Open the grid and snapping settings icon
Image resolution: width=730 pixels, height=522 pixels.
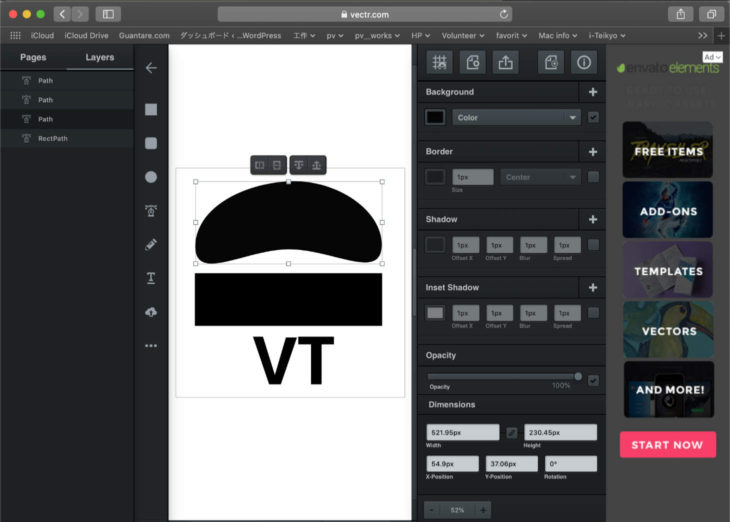pyautogui.click(x=438, y=62)
